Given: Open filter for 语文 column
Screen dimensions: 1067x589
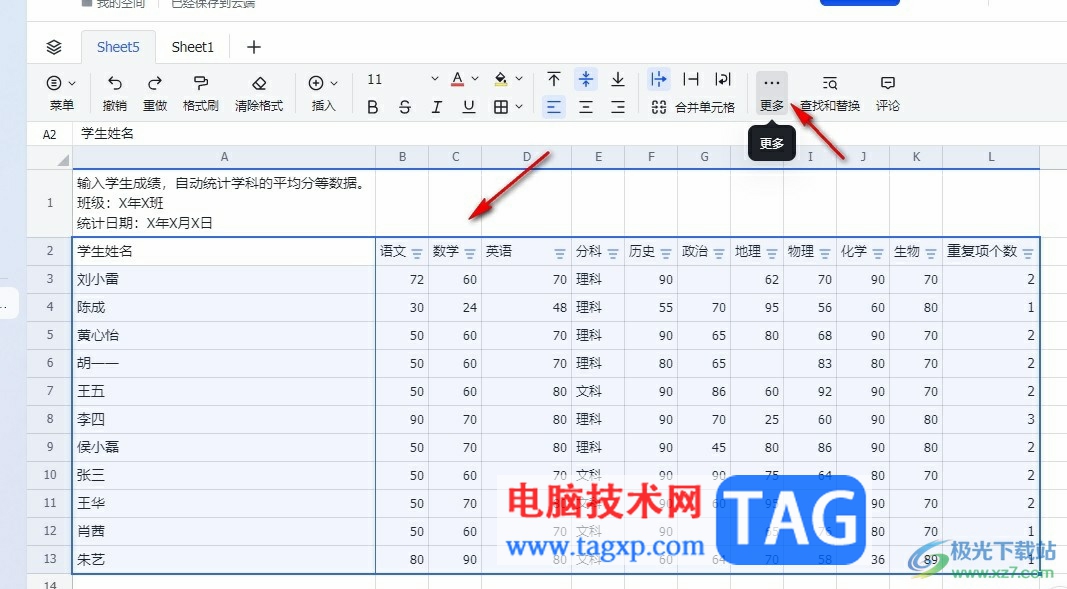Looking at the screenshot, I should point(416,253).
